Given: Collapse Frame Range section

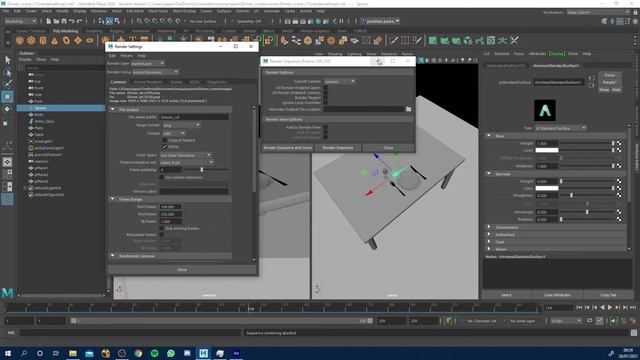Looking at the screenshot, I should point(113,199).
